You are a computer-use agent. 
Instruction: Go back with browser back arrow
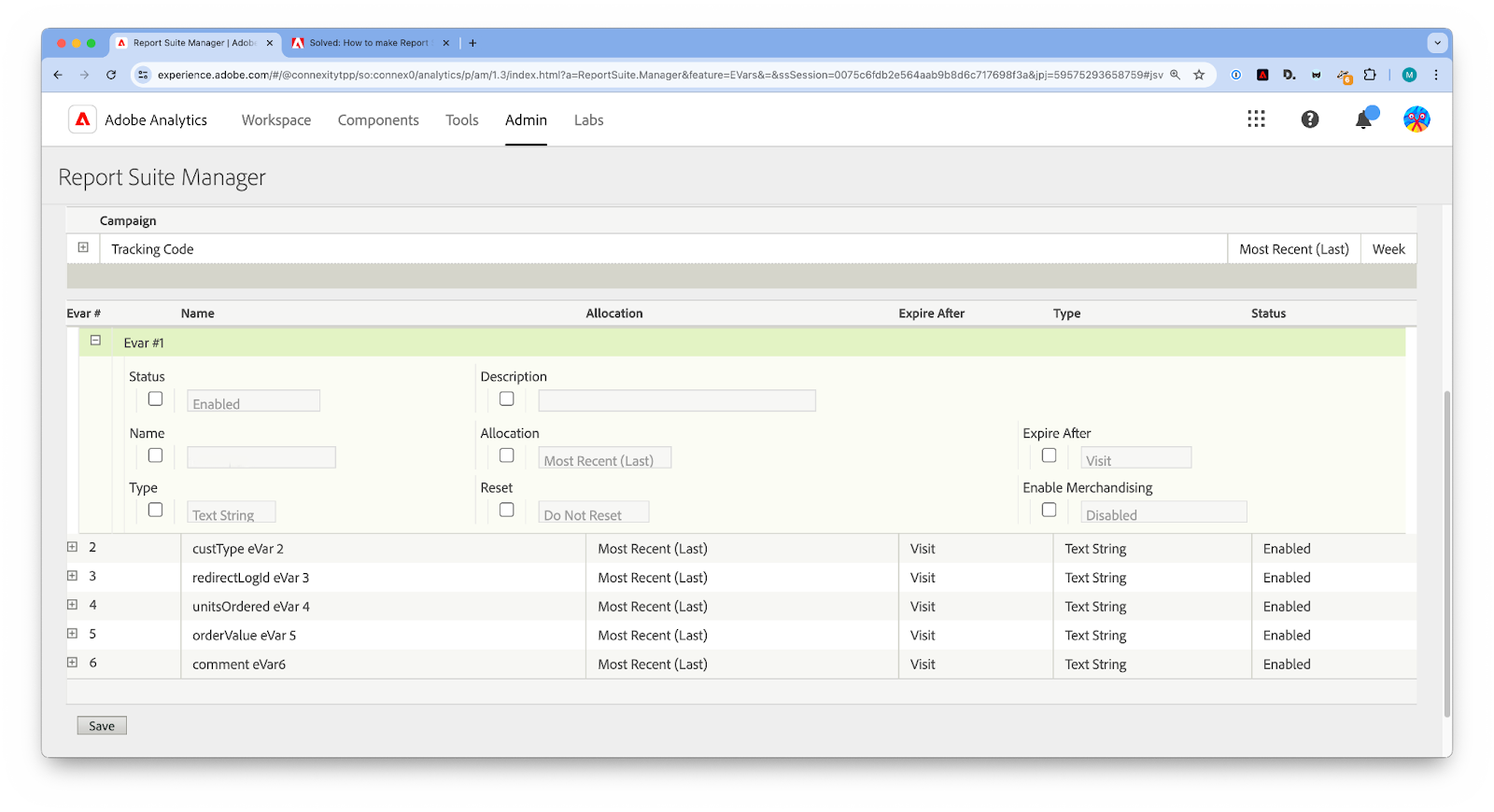[x=58, y=75]
